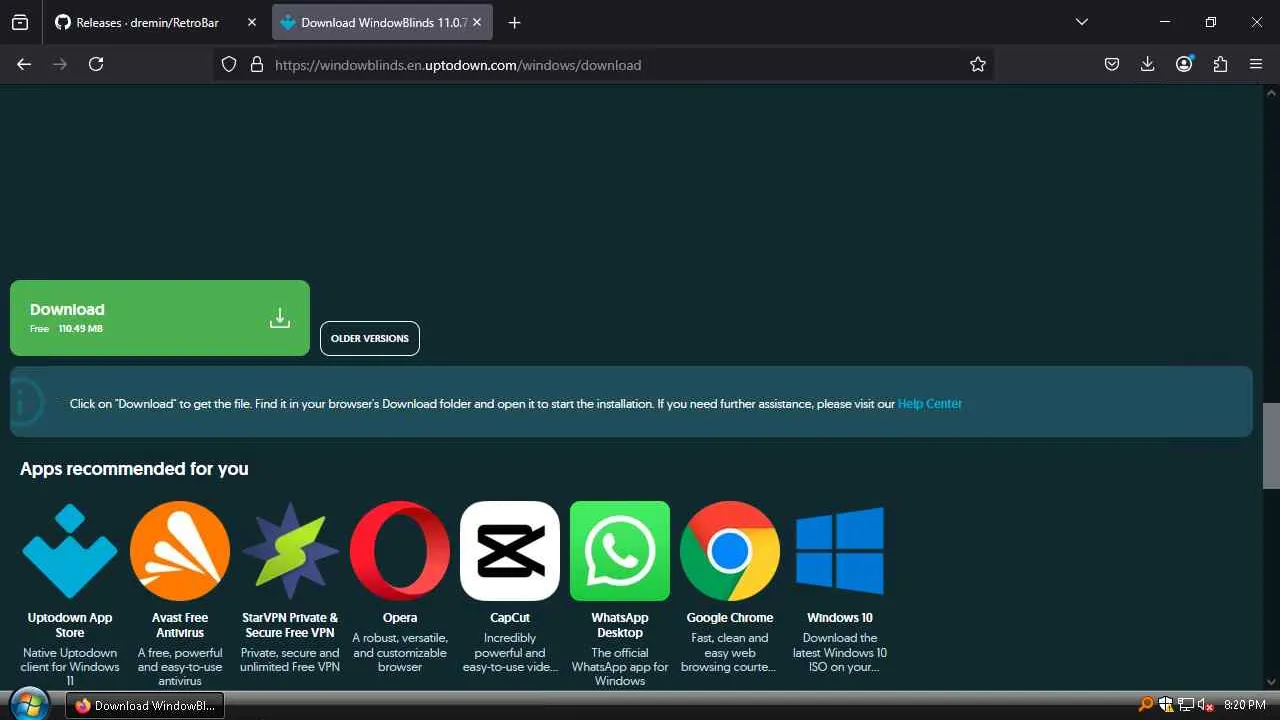This screenshot has height=720, width=1280.
Task: Open Firefox View from the tab bar
Action: tap(20, 22)
